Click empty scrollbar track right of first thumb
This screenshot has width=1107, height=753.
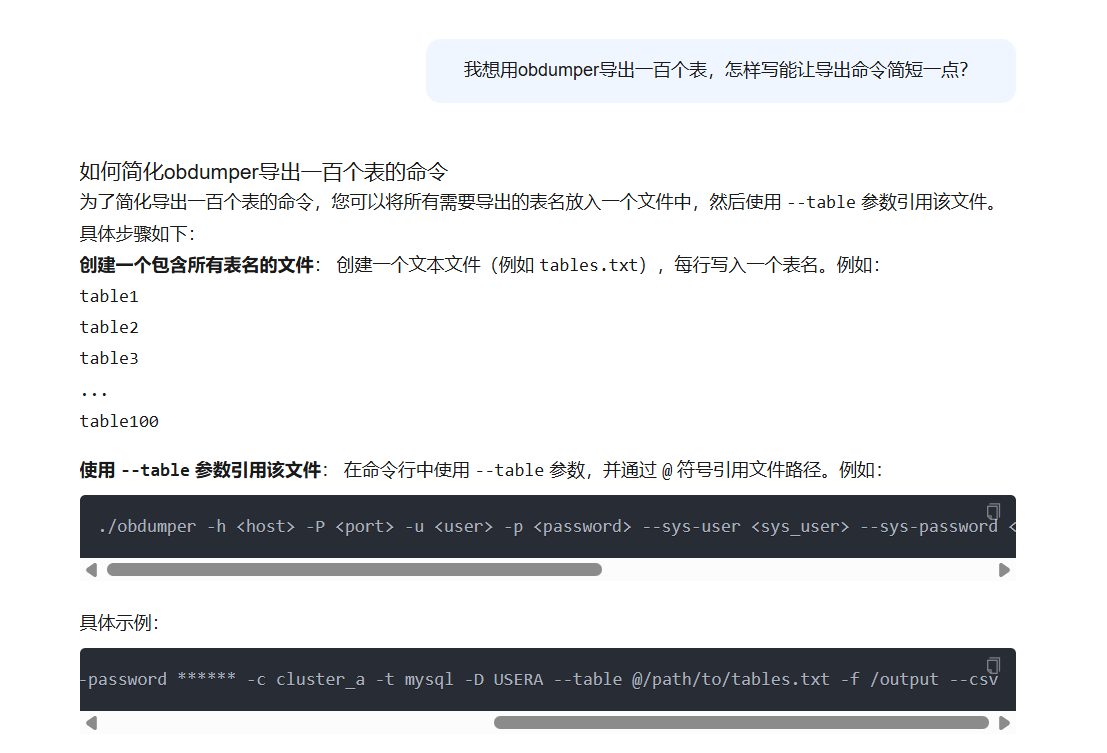click(x=800, y=570)
